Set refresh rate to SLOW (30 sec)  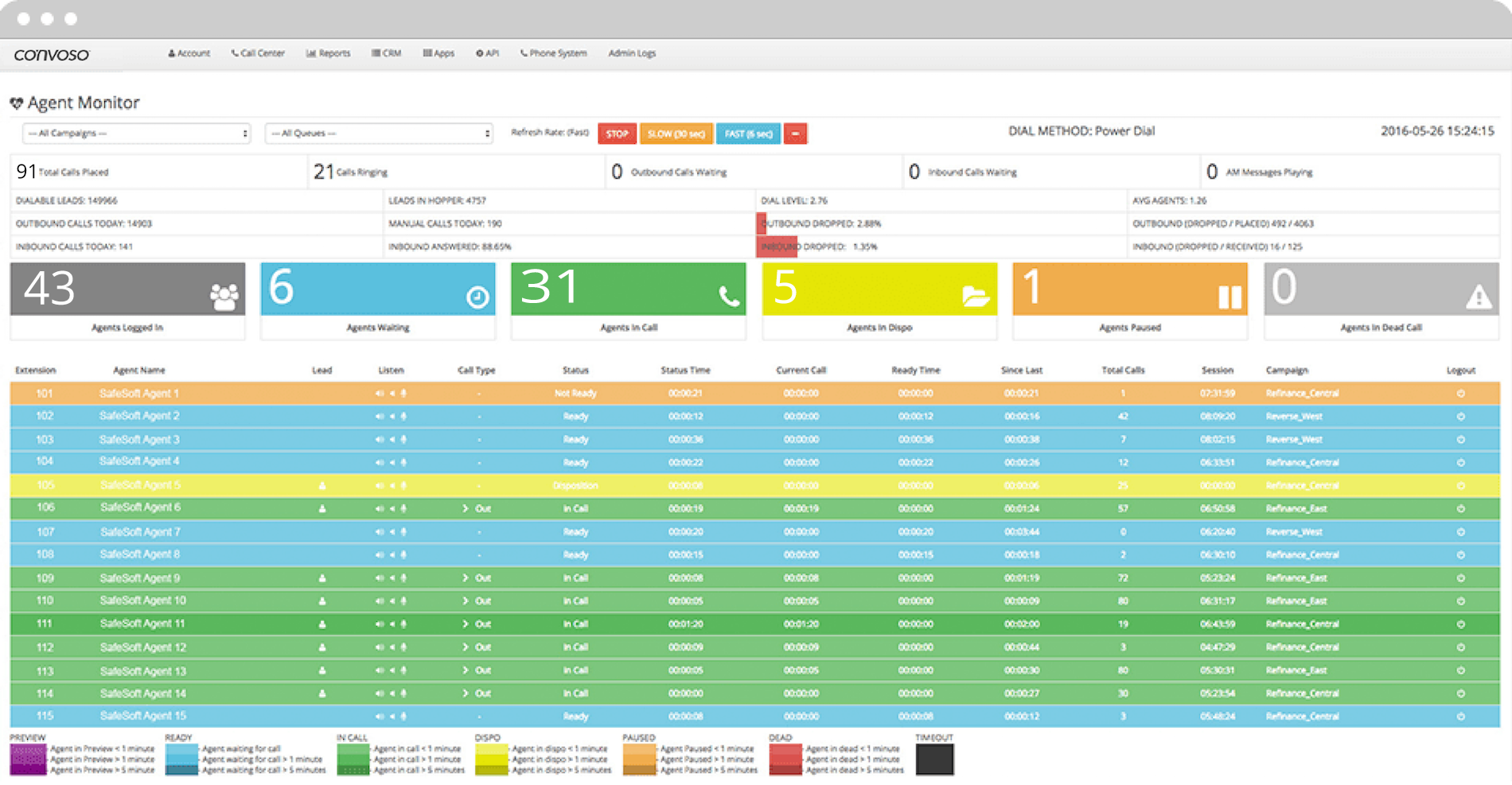(x=676, y=134)
